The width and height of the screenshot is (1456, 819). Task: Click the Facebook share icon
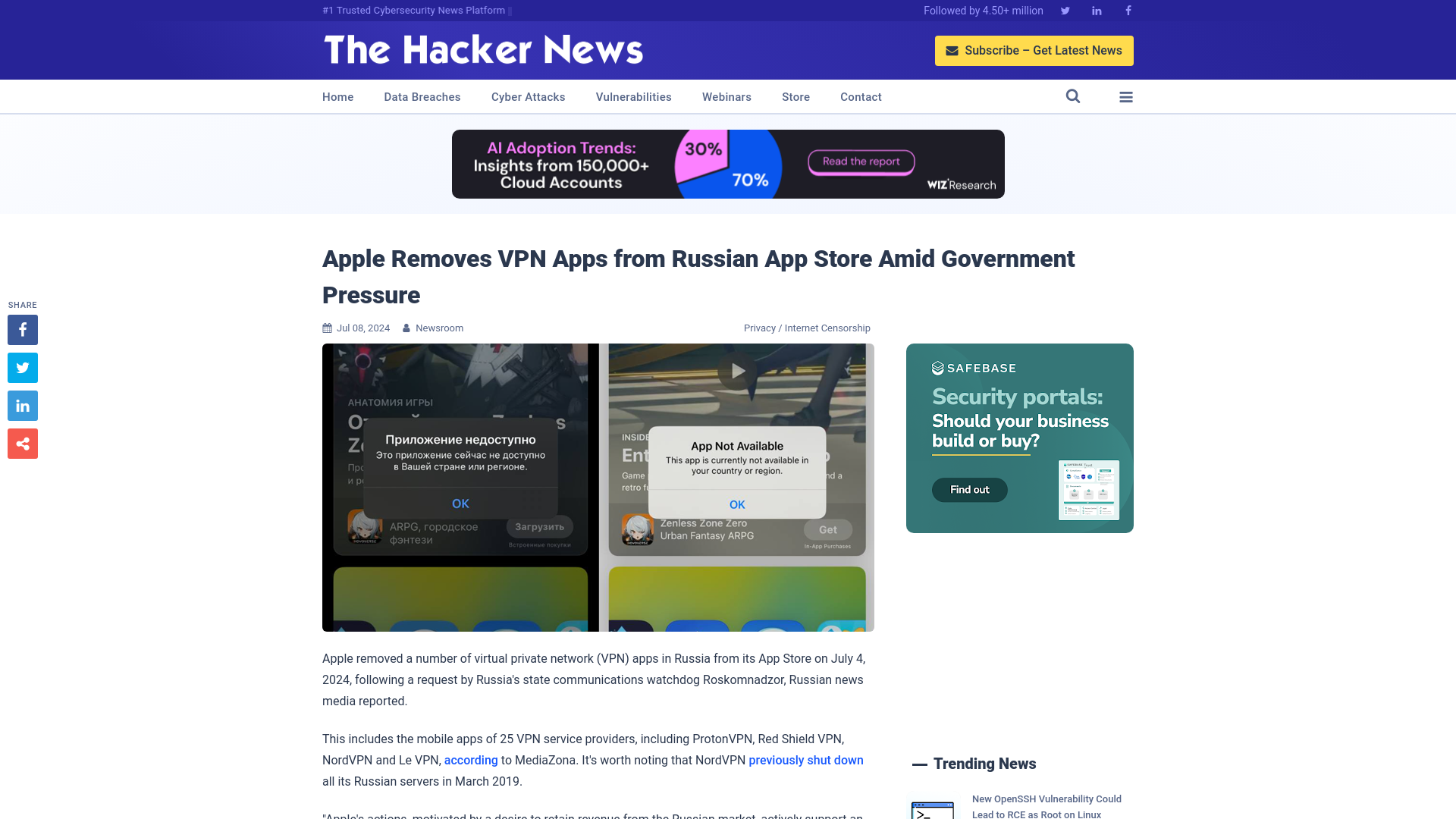[x=22, y=329]
